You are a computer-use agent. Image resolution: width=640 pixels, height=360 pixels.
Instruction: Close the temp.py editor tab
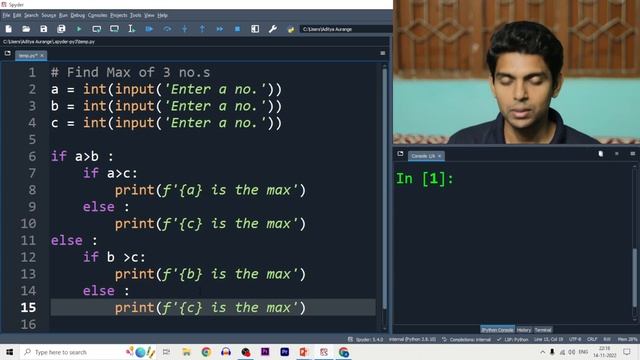[x=42, y=56]
